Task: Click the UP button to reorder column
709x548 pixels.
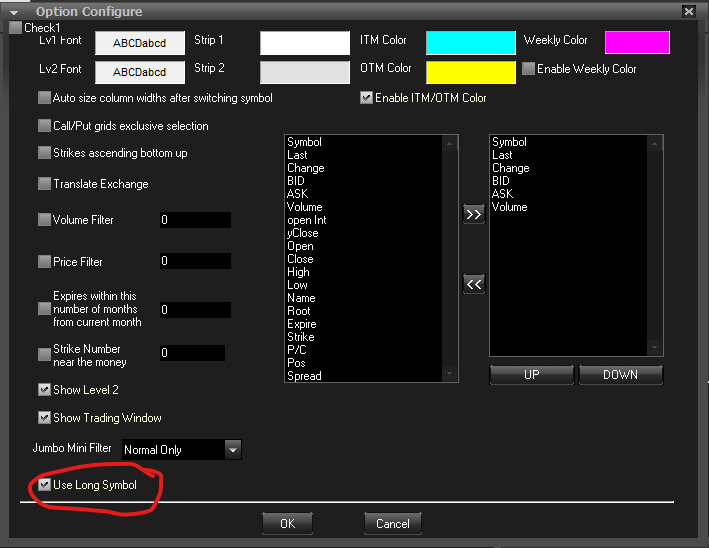Action: click(x=532, y=374)
